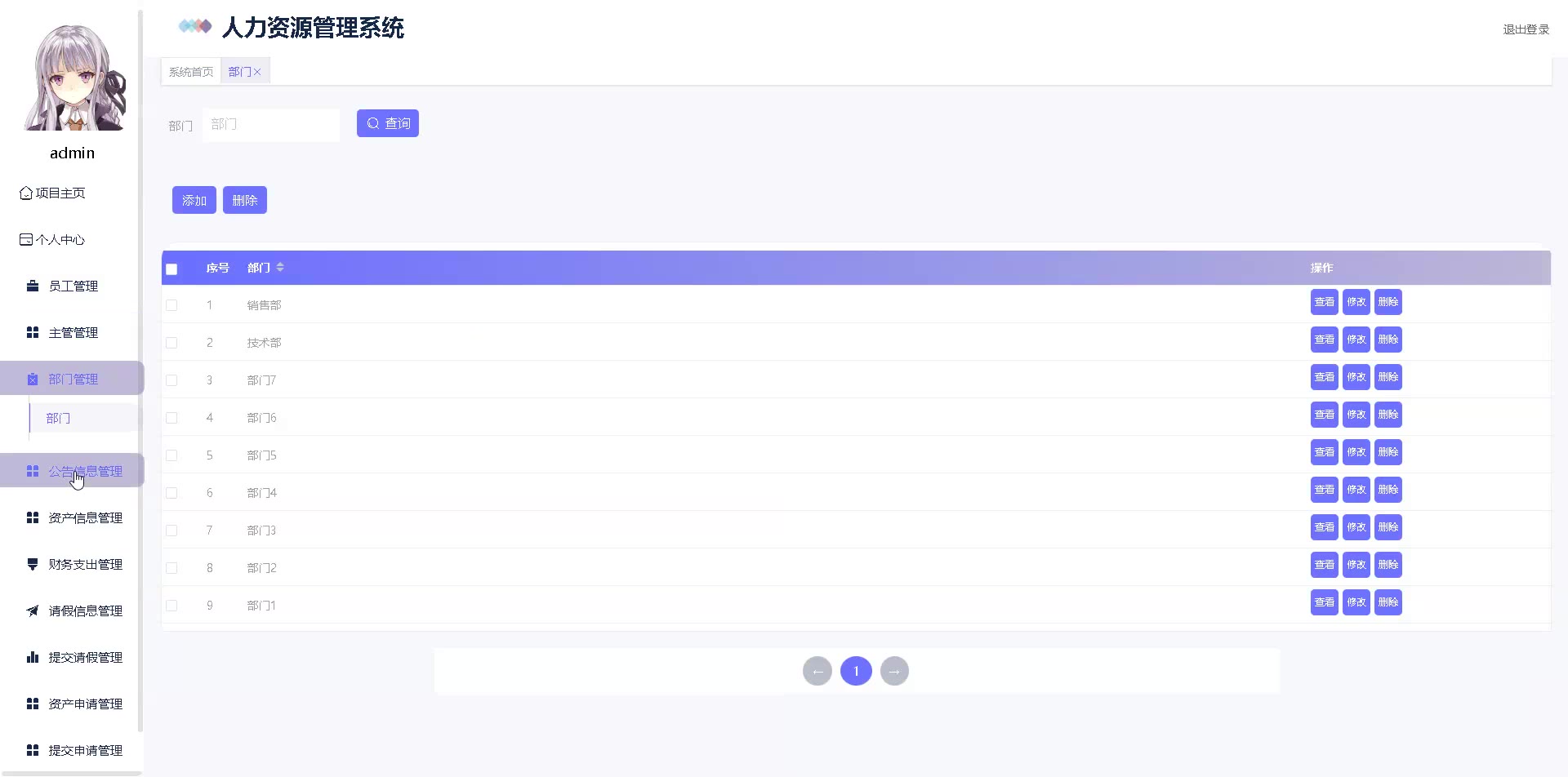The width and height of the screenshot is (1568, 777).
Task: Click the card icon beside 个人中心
Action: point(26,240)
